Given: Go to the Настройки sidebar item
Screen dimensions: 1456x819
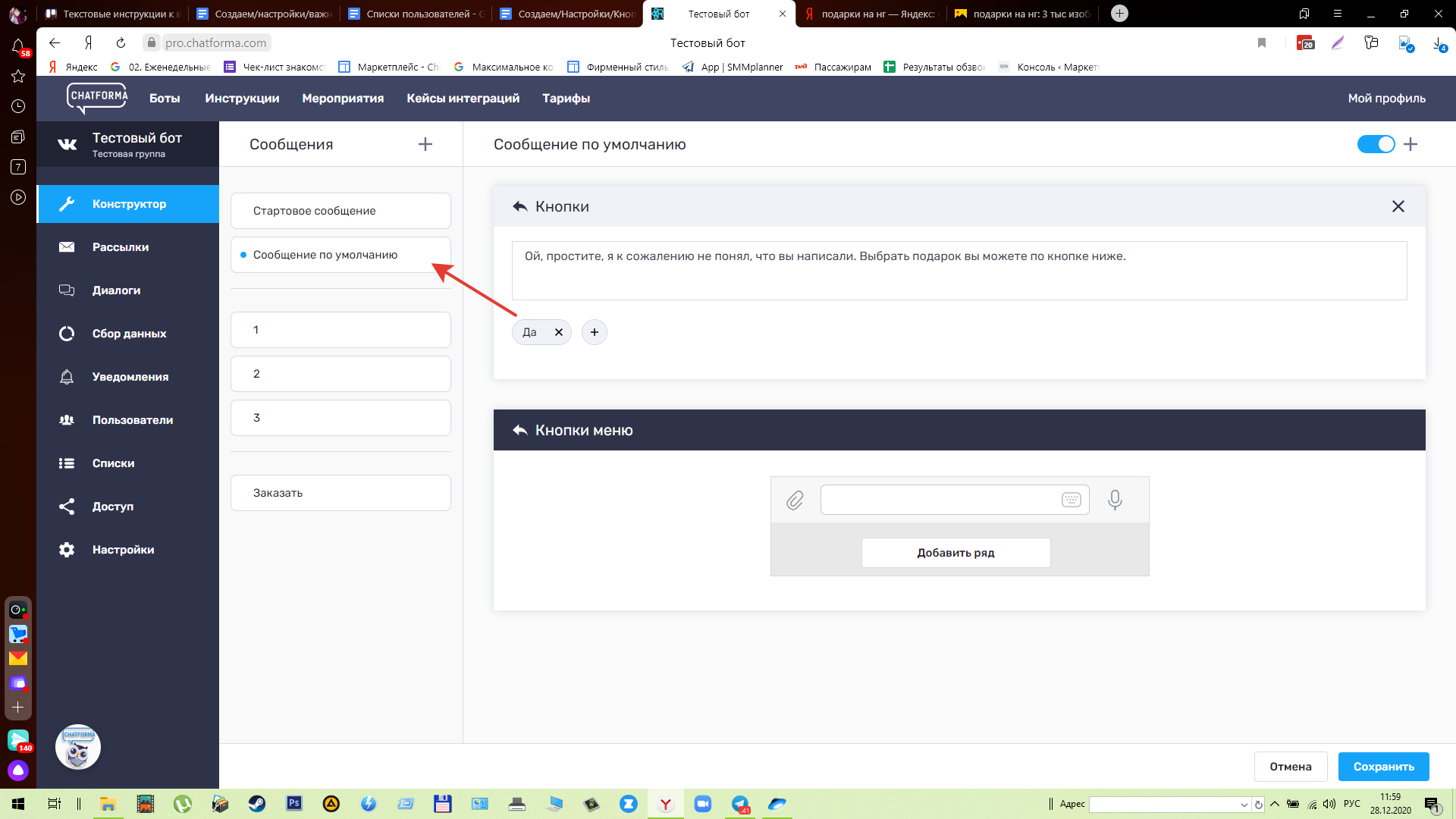Looking at the screenshot, I should coord(123,550).
